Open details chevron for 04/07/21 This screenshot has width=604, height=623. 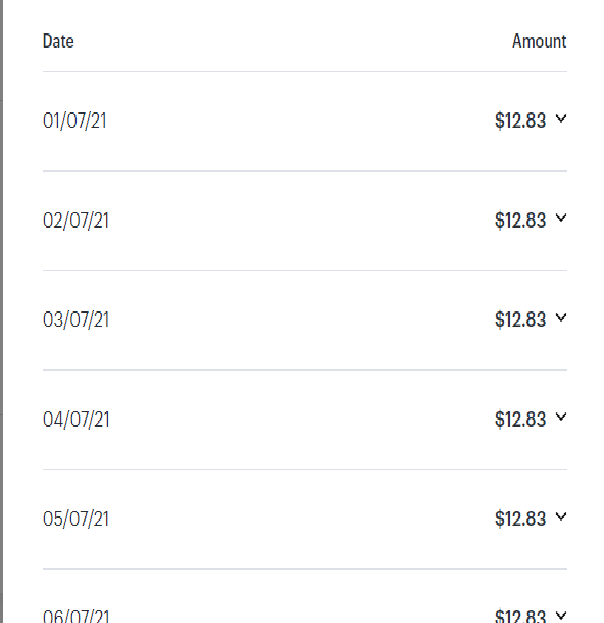coord(561,417)
